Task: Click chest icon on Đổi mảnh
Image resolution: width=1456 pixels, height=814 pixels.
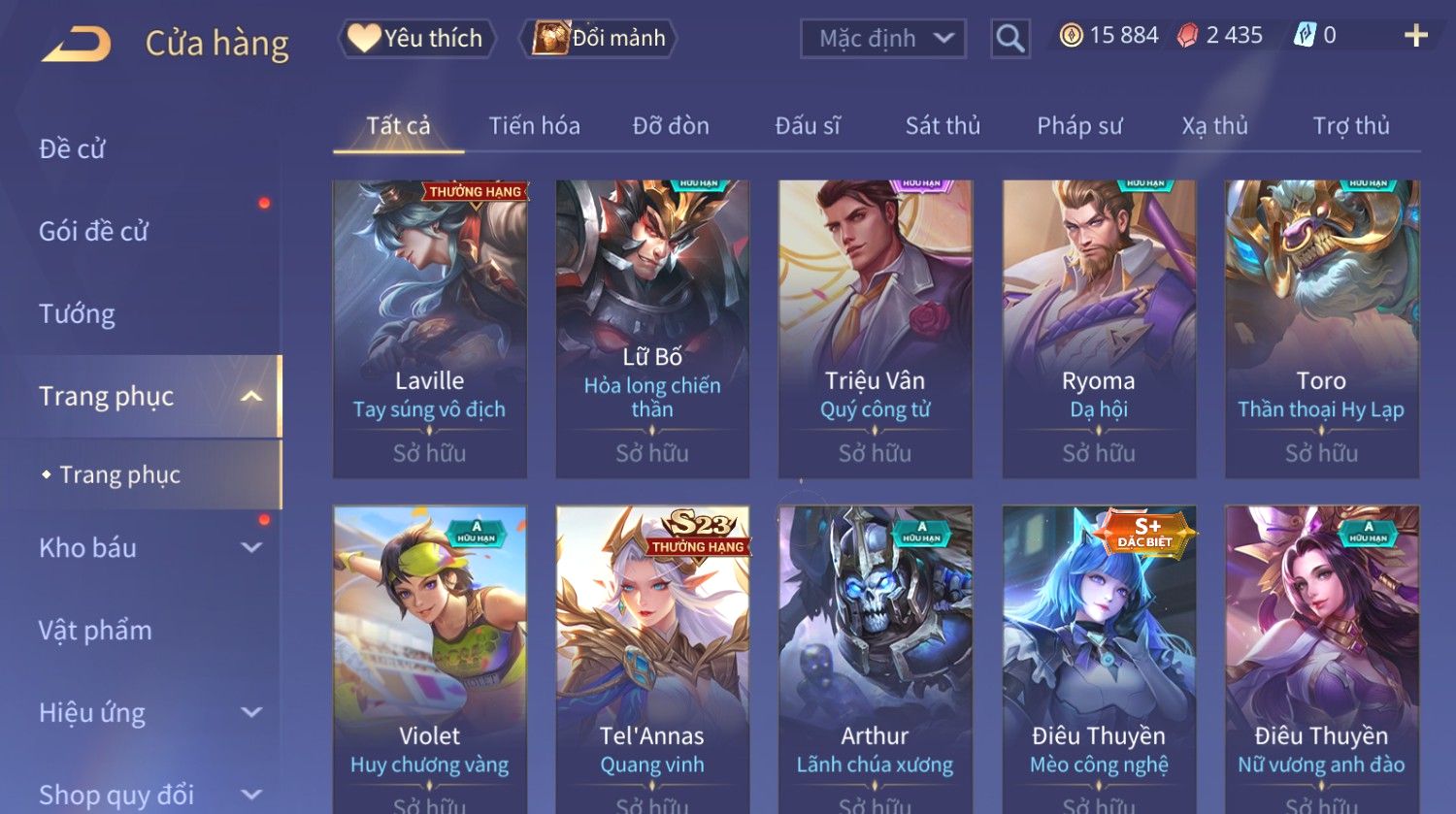Action: [x=550, y=38]
